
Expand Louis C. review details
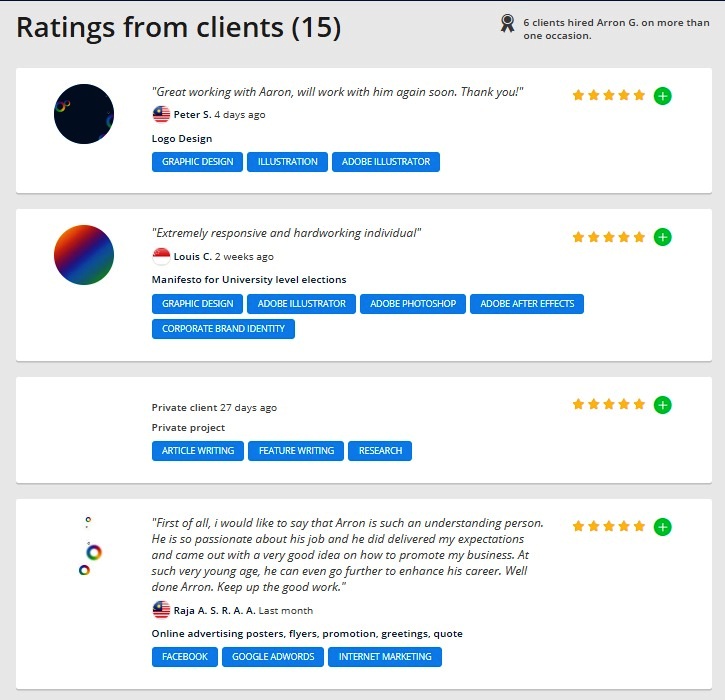click(662, 237)
